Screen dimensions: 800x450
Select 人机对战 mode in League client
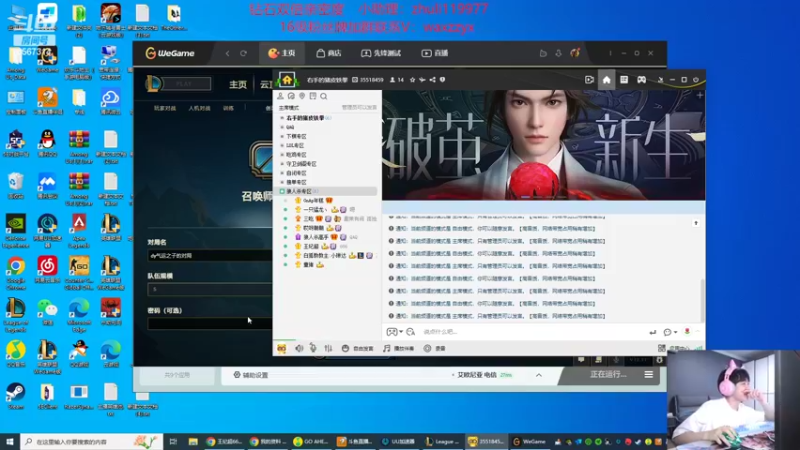199,108
